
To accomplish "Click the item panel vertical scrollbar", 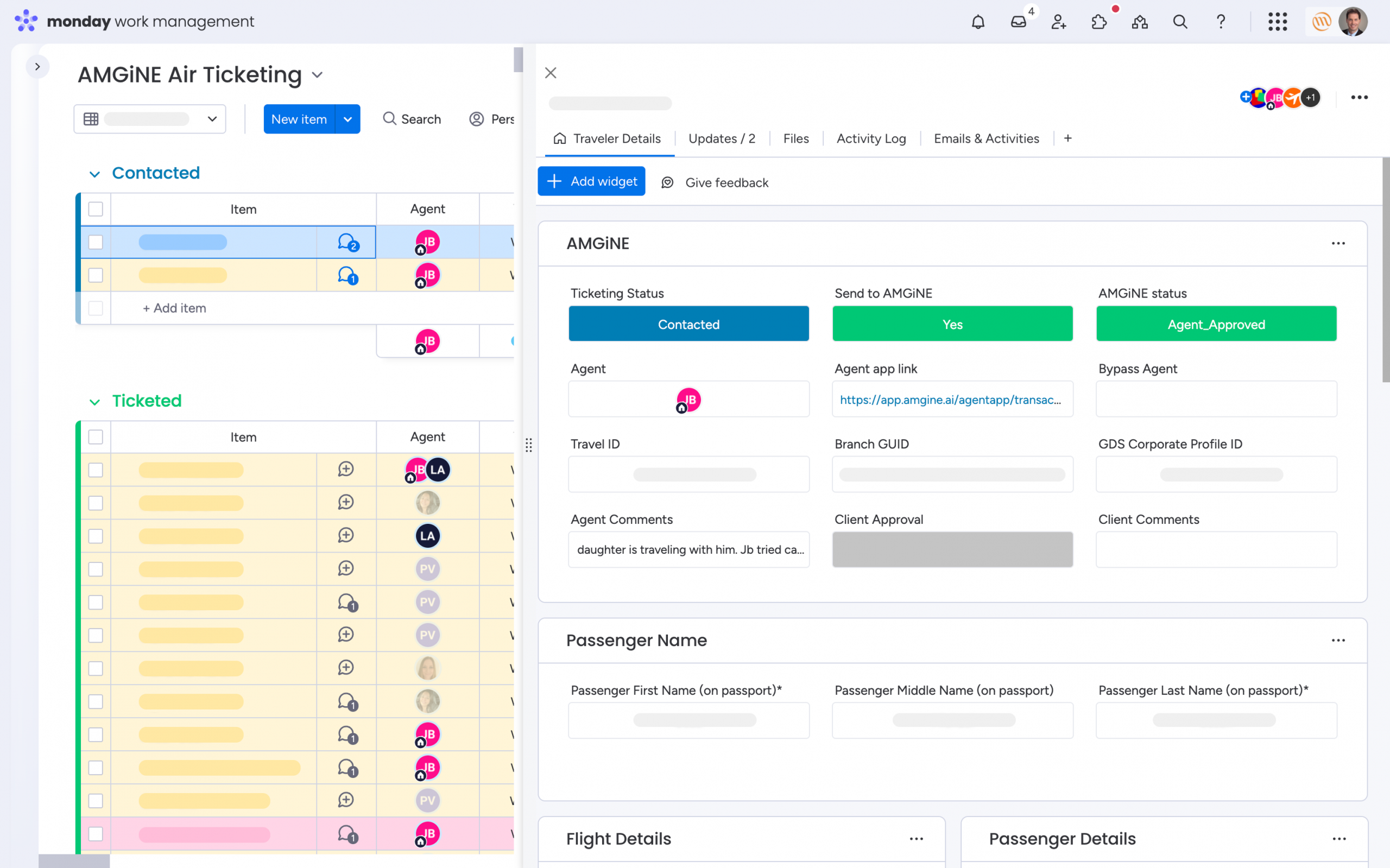I will (x=1386, y=270).
